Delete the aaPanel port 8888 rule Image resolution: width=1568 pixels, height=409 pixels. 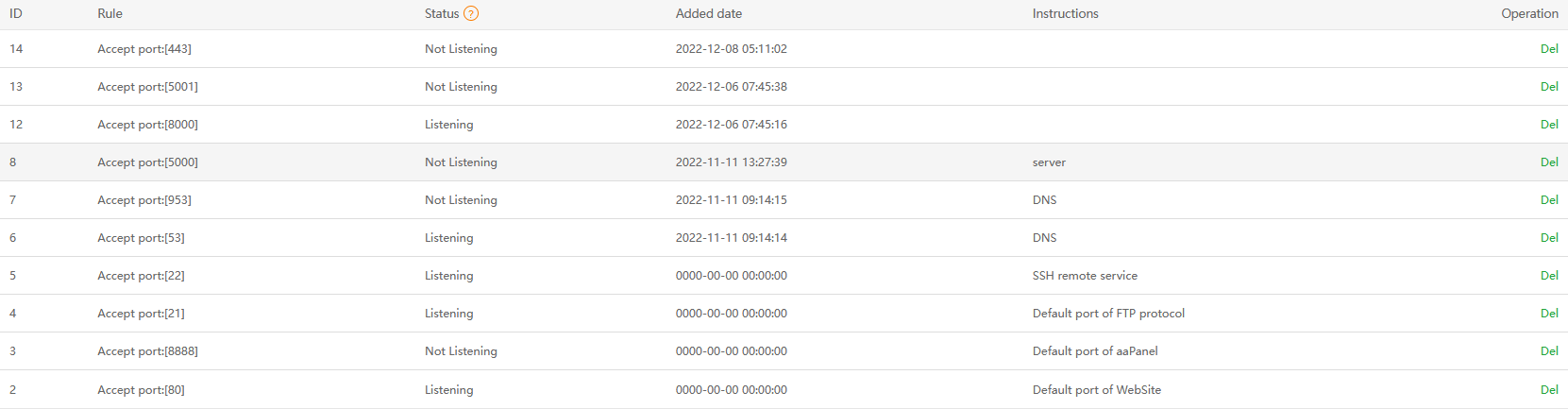click(1548, 351)
